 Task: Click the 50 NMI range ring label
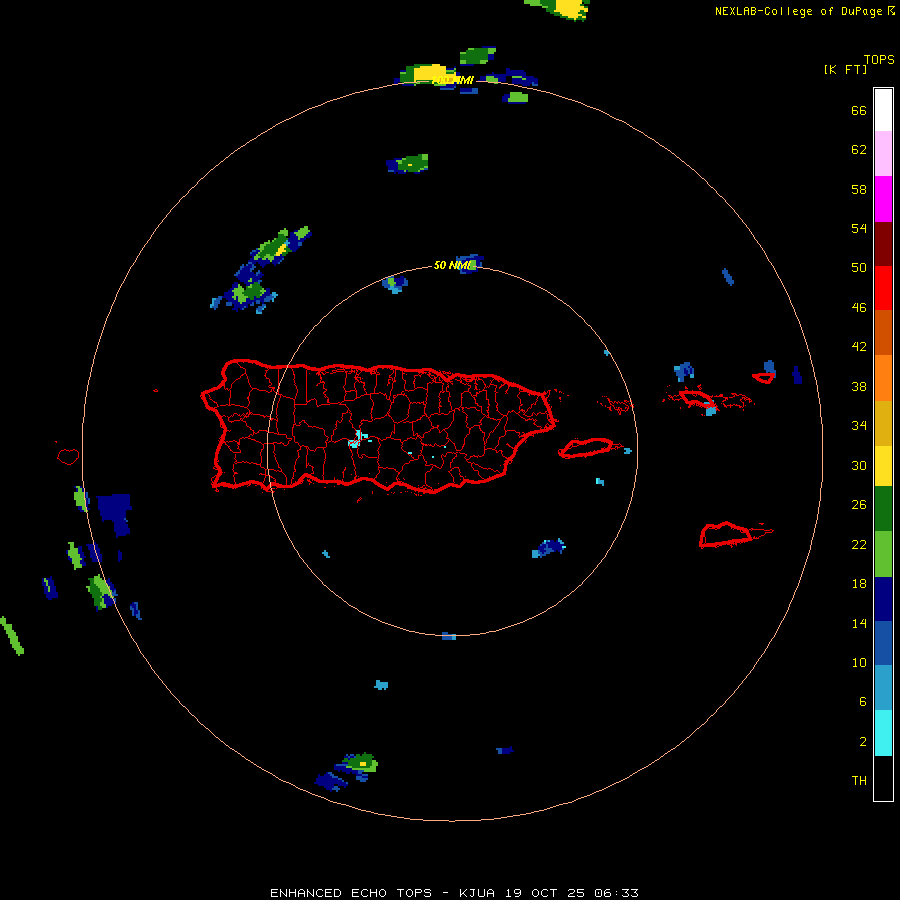point(453,265)
